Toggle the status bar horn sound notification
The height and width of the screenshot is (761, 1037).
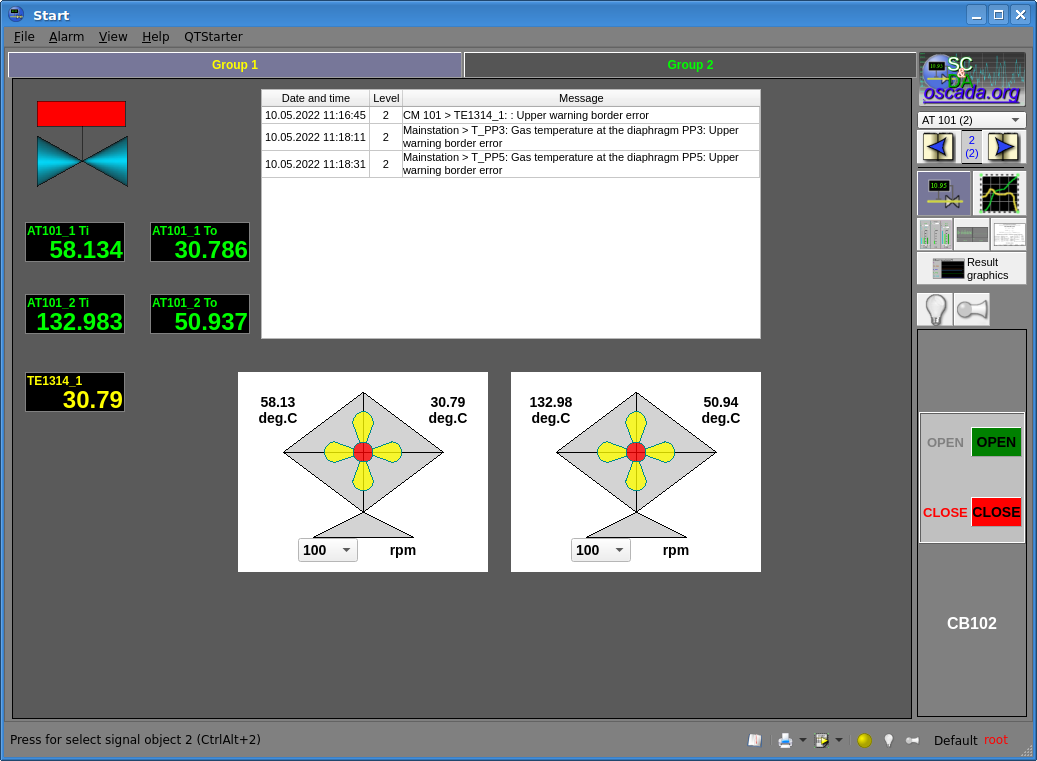(912, 740)
